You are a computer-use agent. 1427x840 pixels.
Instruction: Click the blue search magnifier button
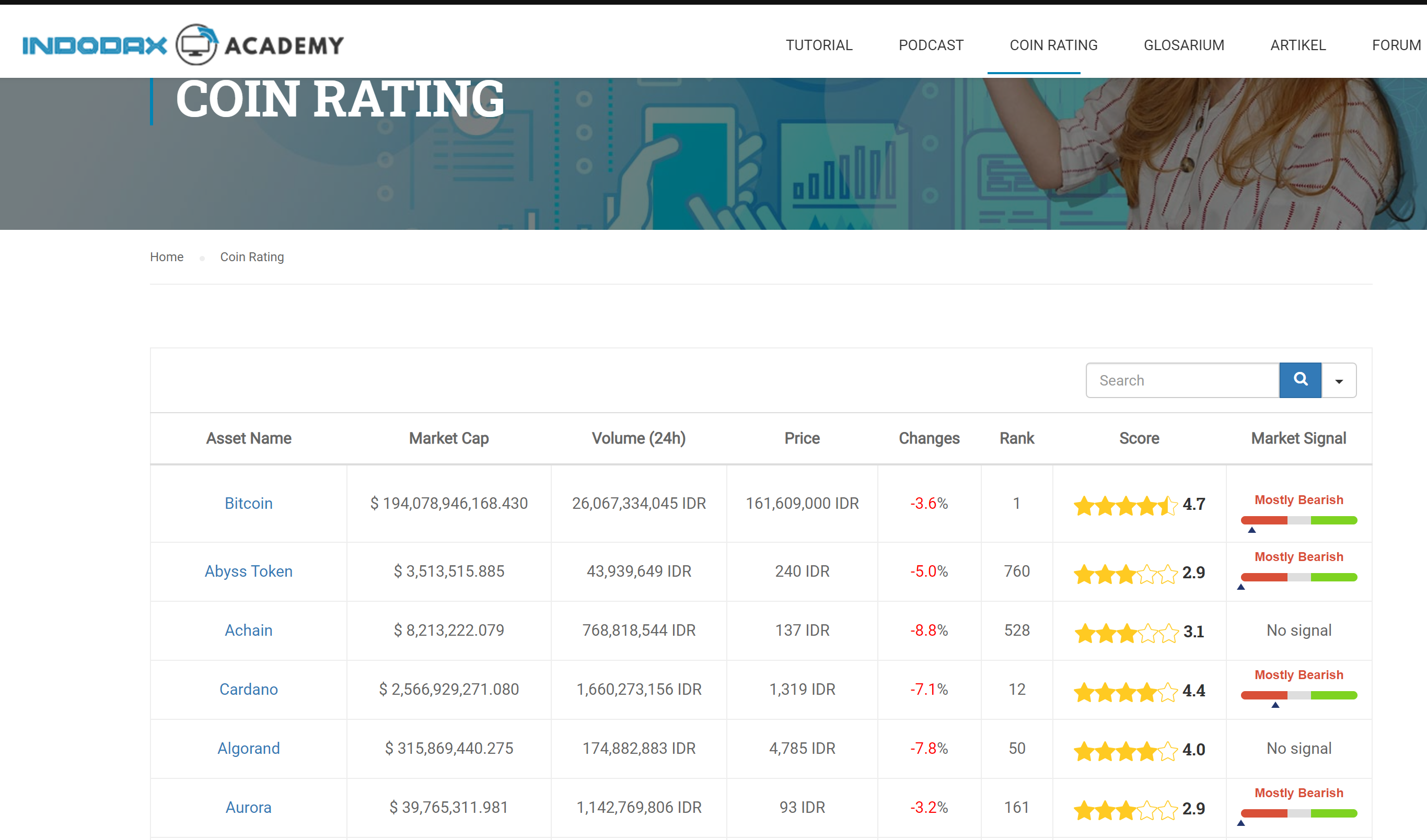coord(1300,380)
